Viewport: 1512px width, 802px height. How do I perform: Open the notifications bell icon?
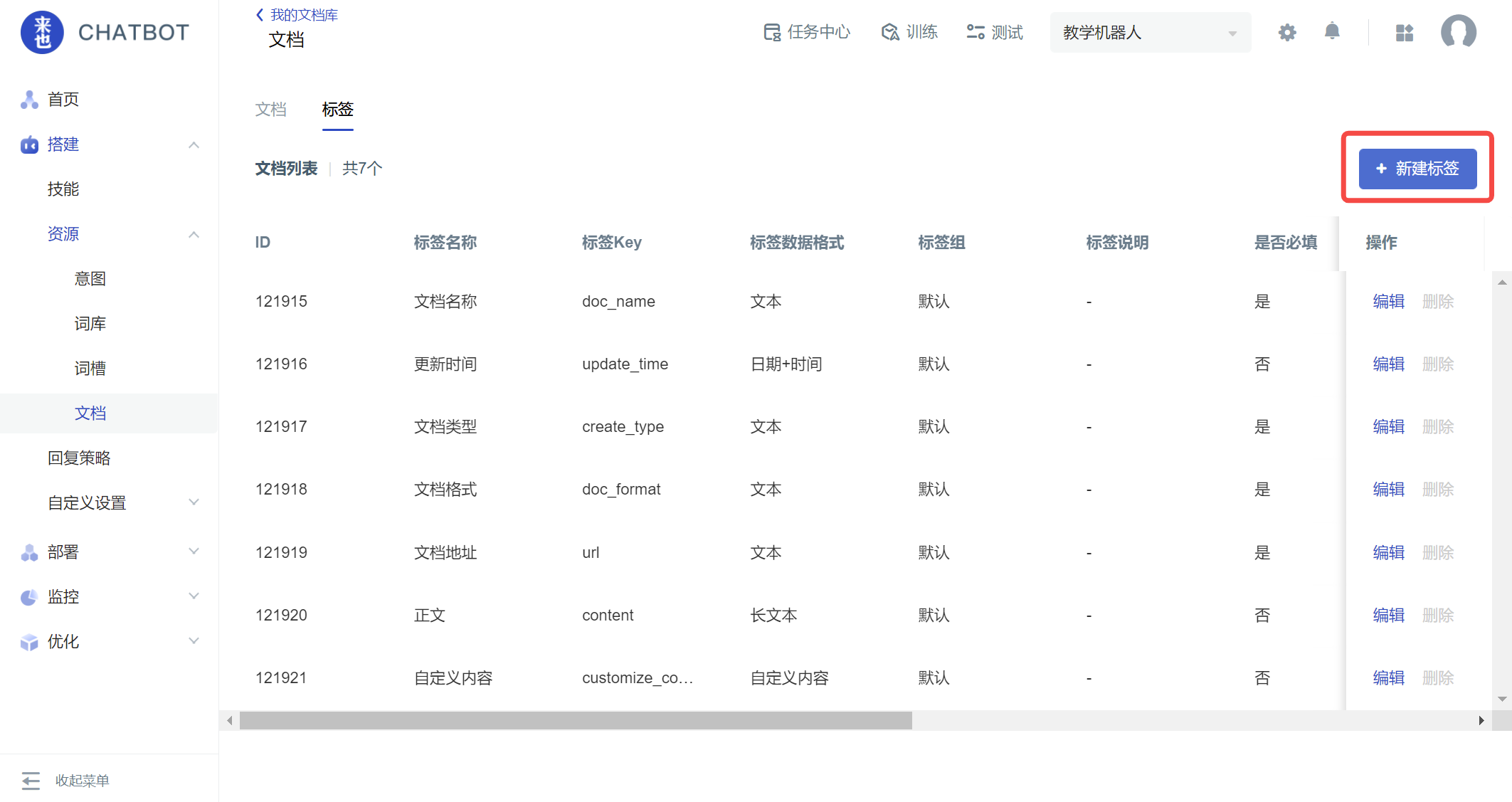(1332, 31)
